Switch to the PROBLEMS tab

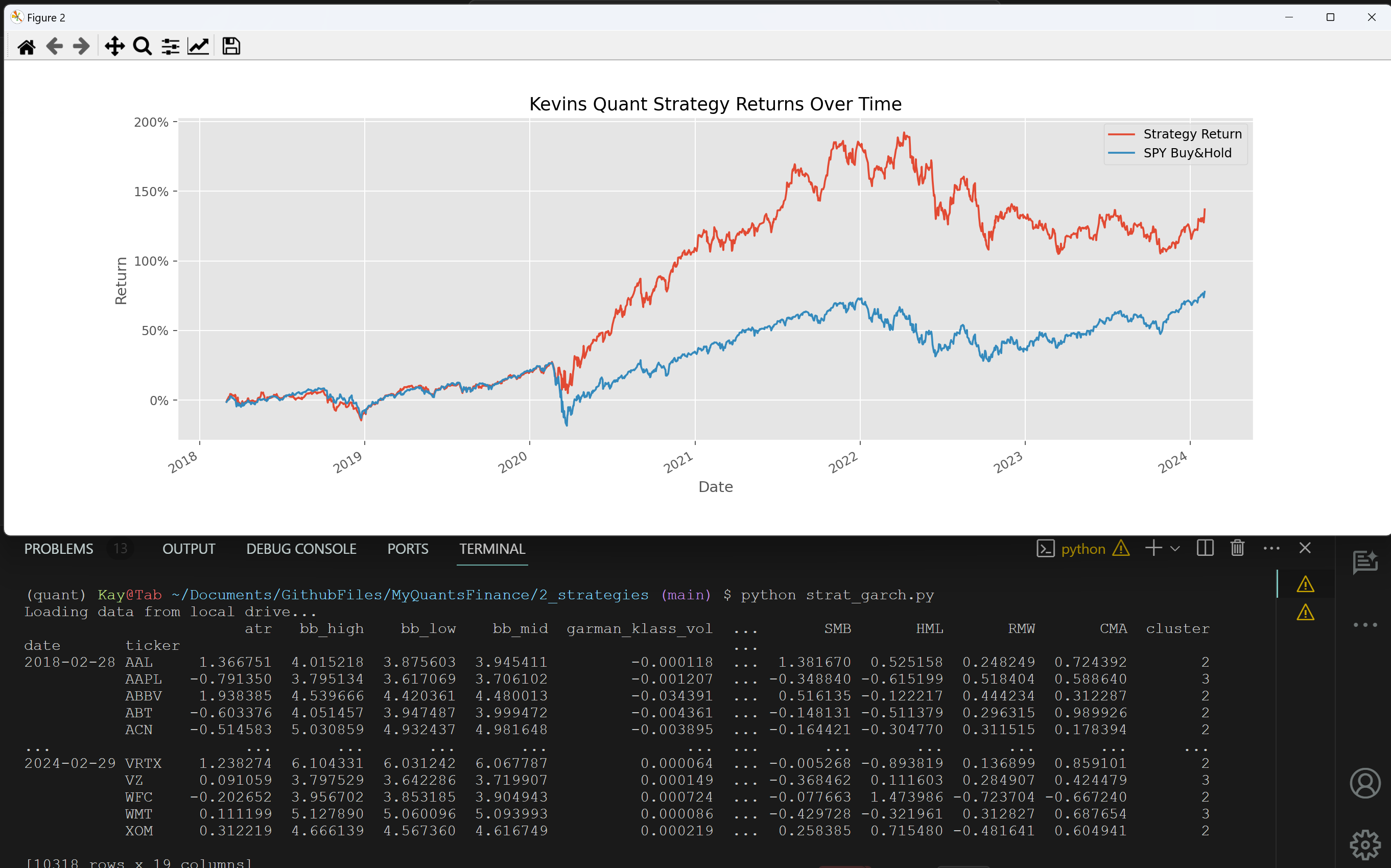(x=59, y=549)
